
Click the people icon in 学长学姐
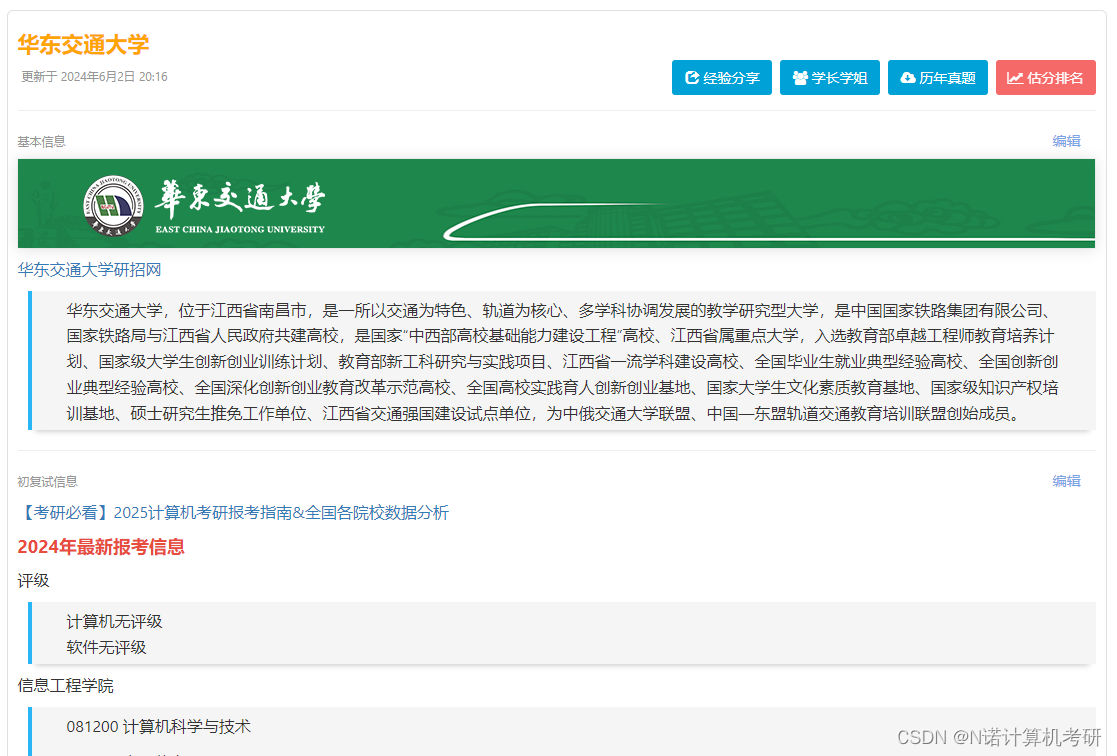pos(800,78)
